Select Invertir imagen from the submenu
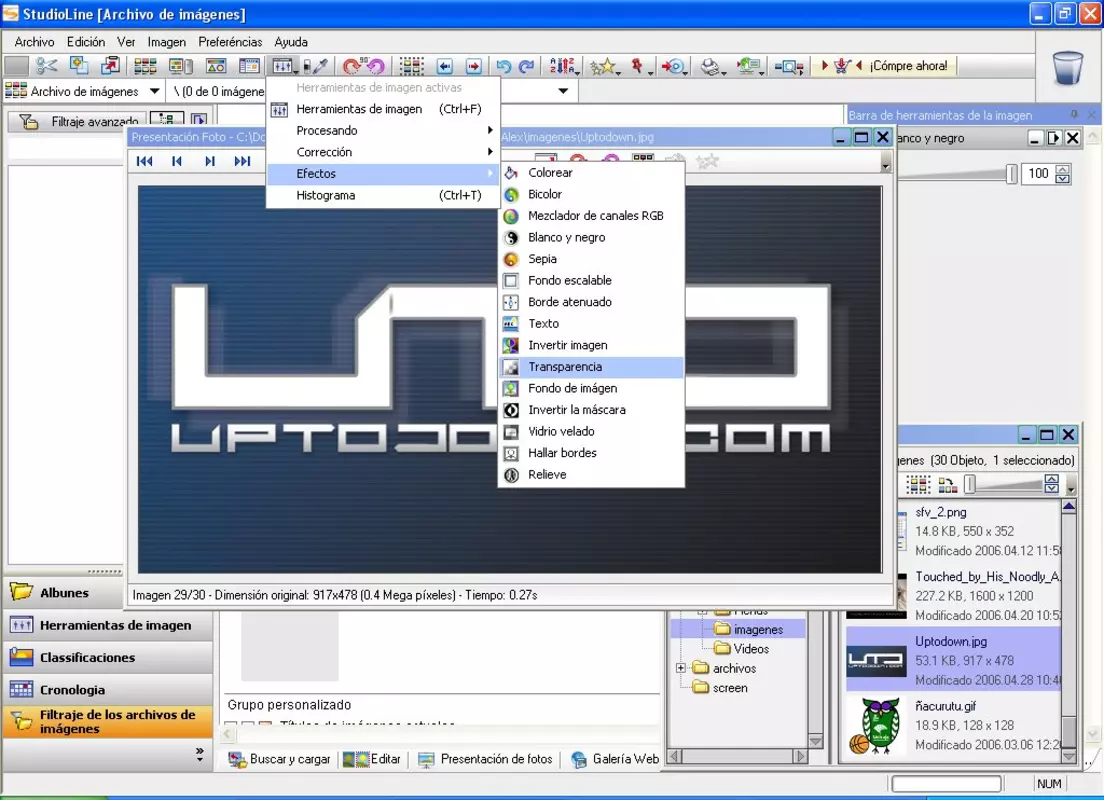This screenshot has width=1104, height=800. point(591,345)
